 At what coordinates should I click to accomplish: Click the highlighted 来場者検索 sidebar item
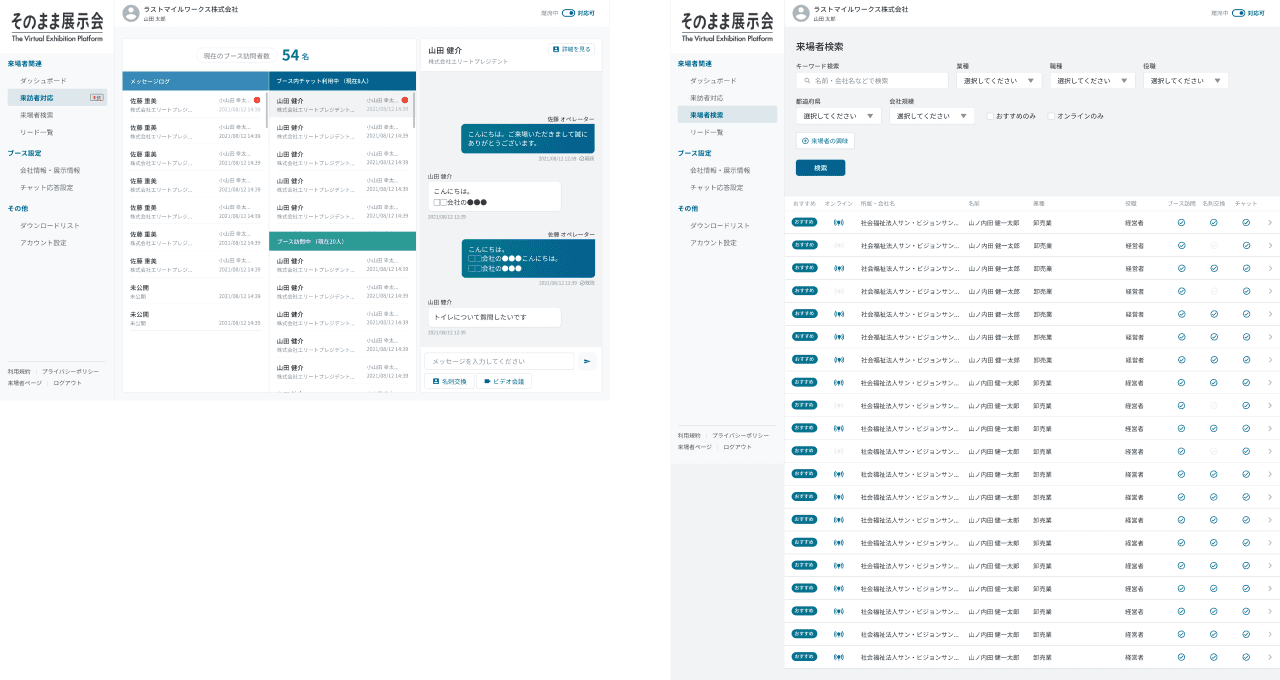726,115
